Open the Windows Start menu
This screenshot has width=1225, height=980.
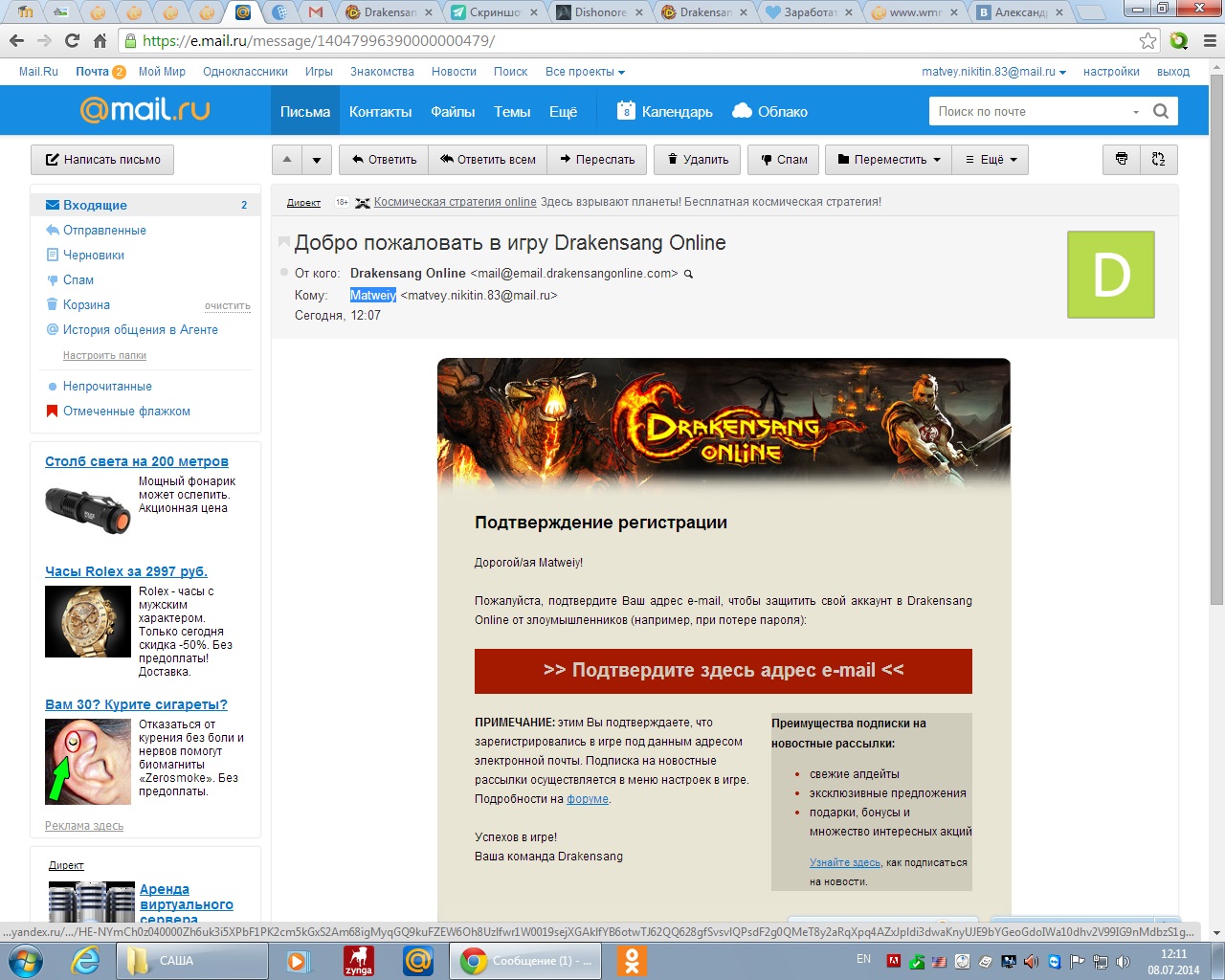pos(25,960)
